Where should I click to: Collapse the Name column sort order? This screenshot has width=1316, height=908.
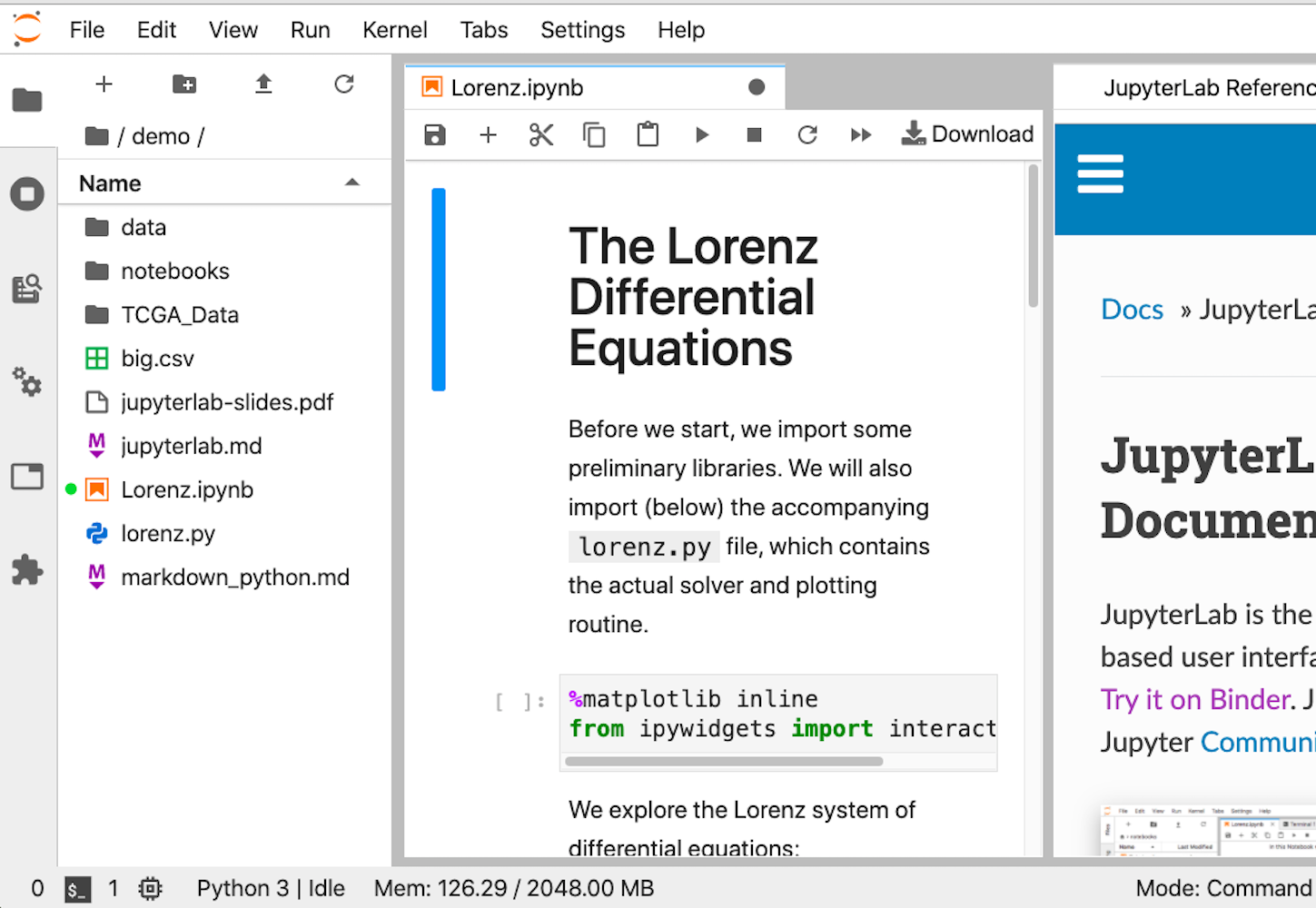(352, 183)
